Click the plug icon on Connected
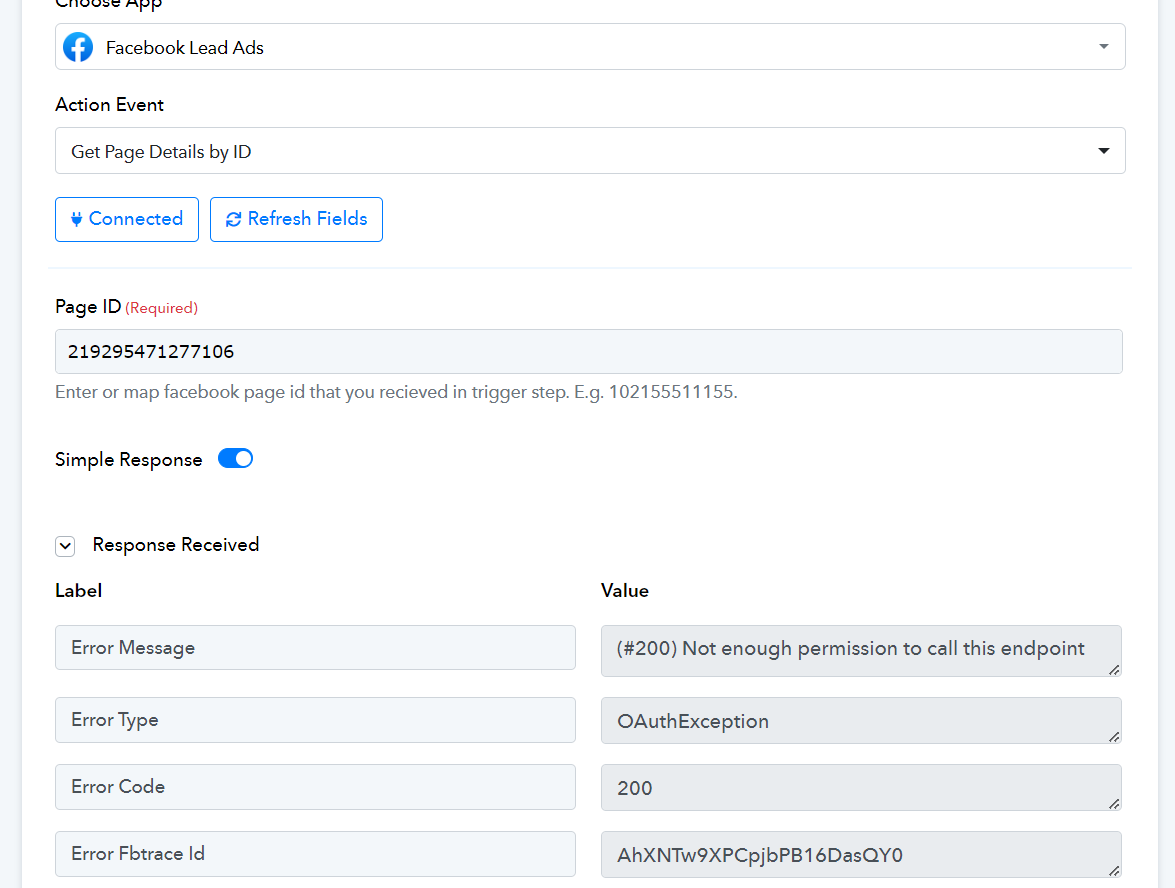Viewport: 1175px width, 888px height. [77, 219]
